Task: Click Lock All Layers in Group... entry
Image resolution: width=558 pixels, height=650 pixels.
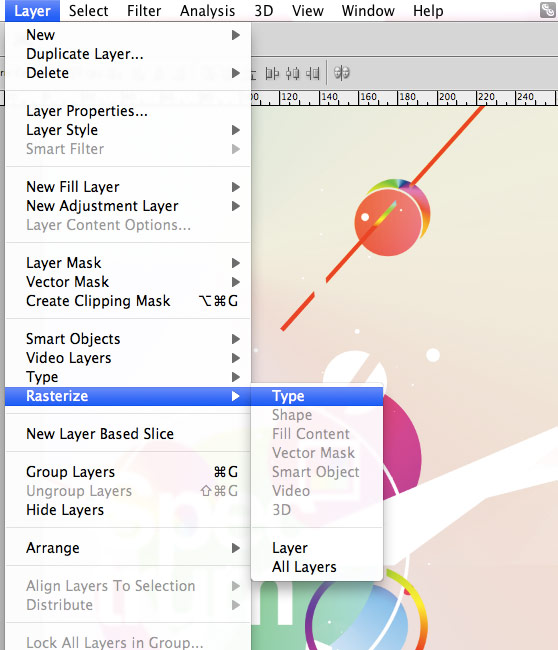Action: [128, 643]
